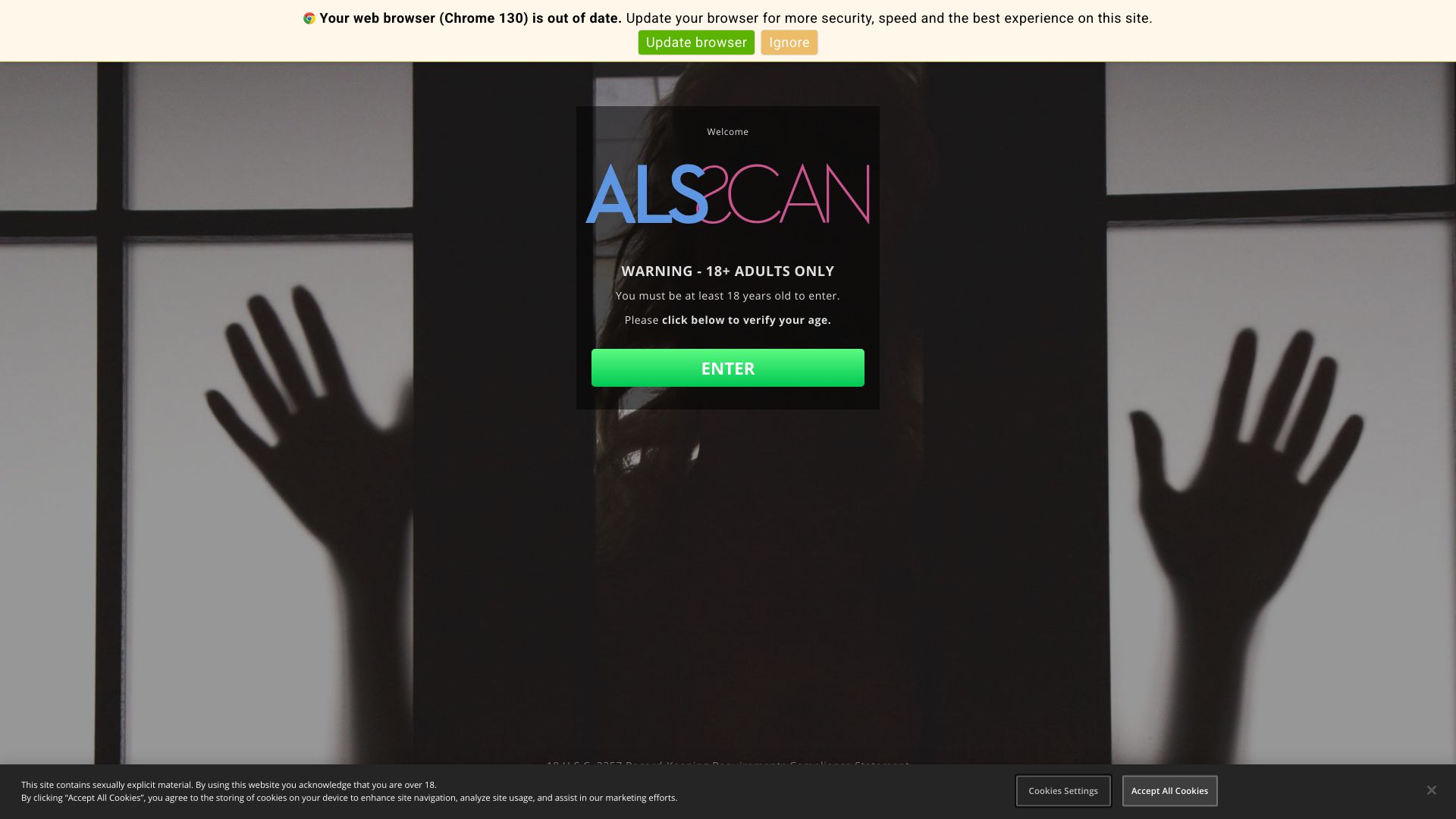Click 'Update your browser for more security' text

pos(889,18)
